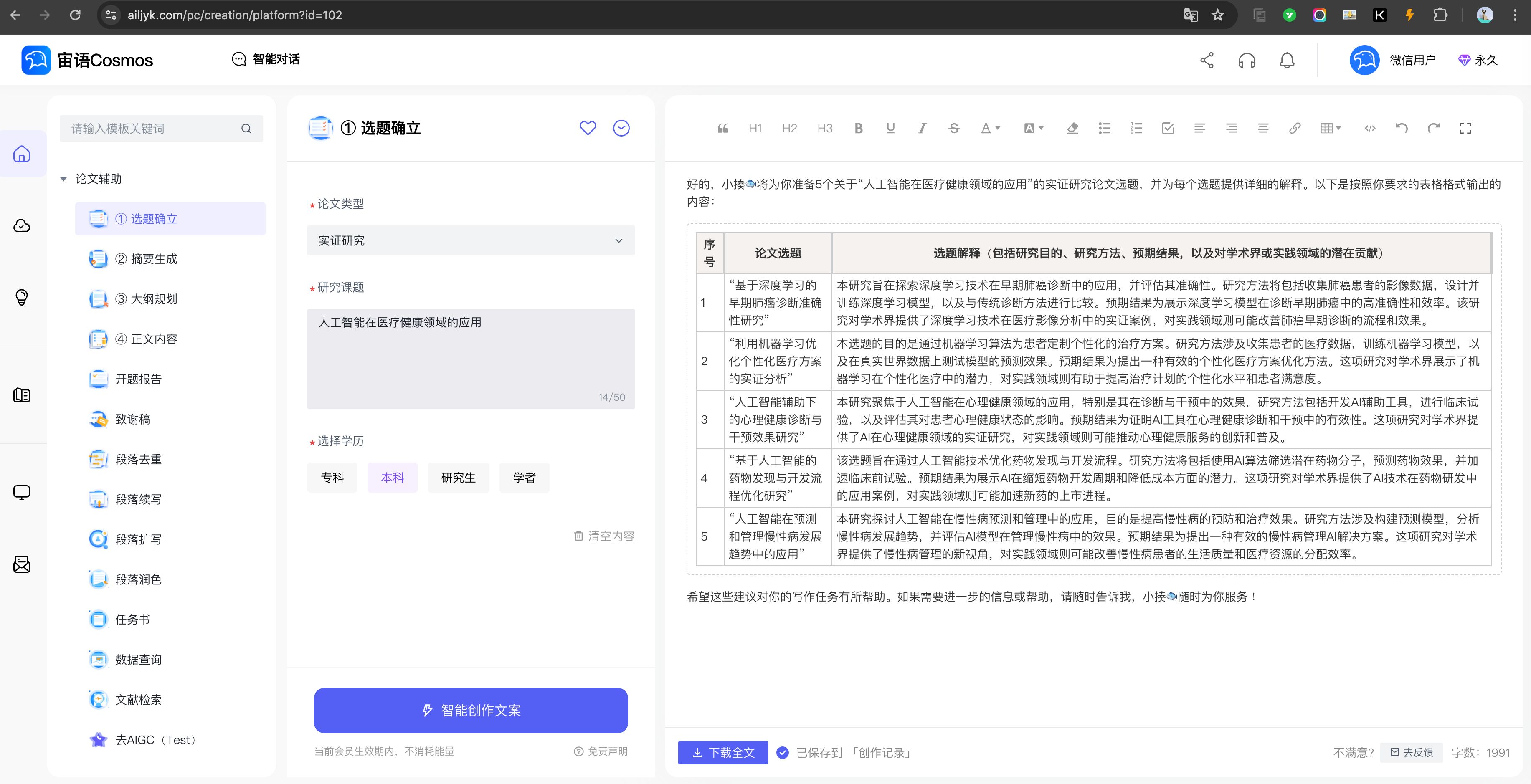The height and width of the screenshot is (784, 1531).
Task: Open 创作记录 saved records link
Action: (x=881, y=753)
